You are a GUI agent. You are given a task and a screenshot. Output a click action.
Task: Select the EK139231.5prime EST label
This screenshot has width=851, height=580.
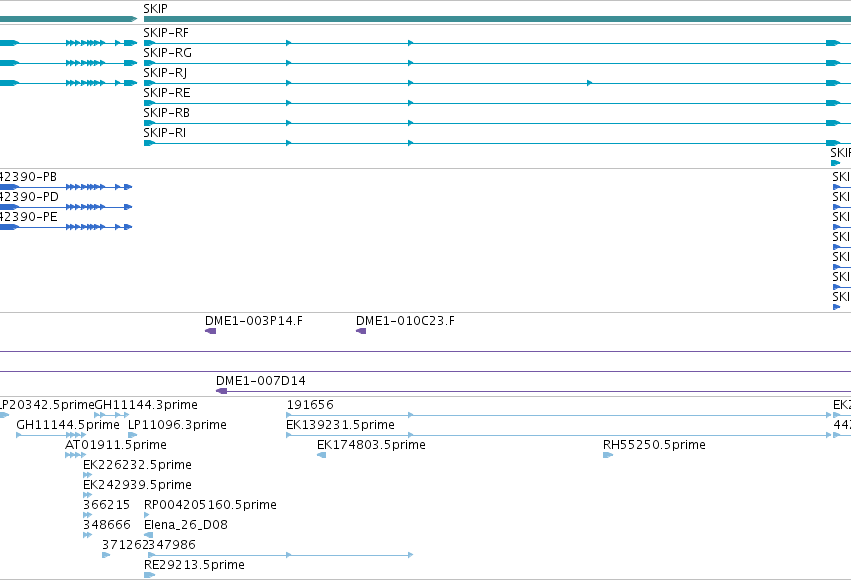[x=340, y=425]
